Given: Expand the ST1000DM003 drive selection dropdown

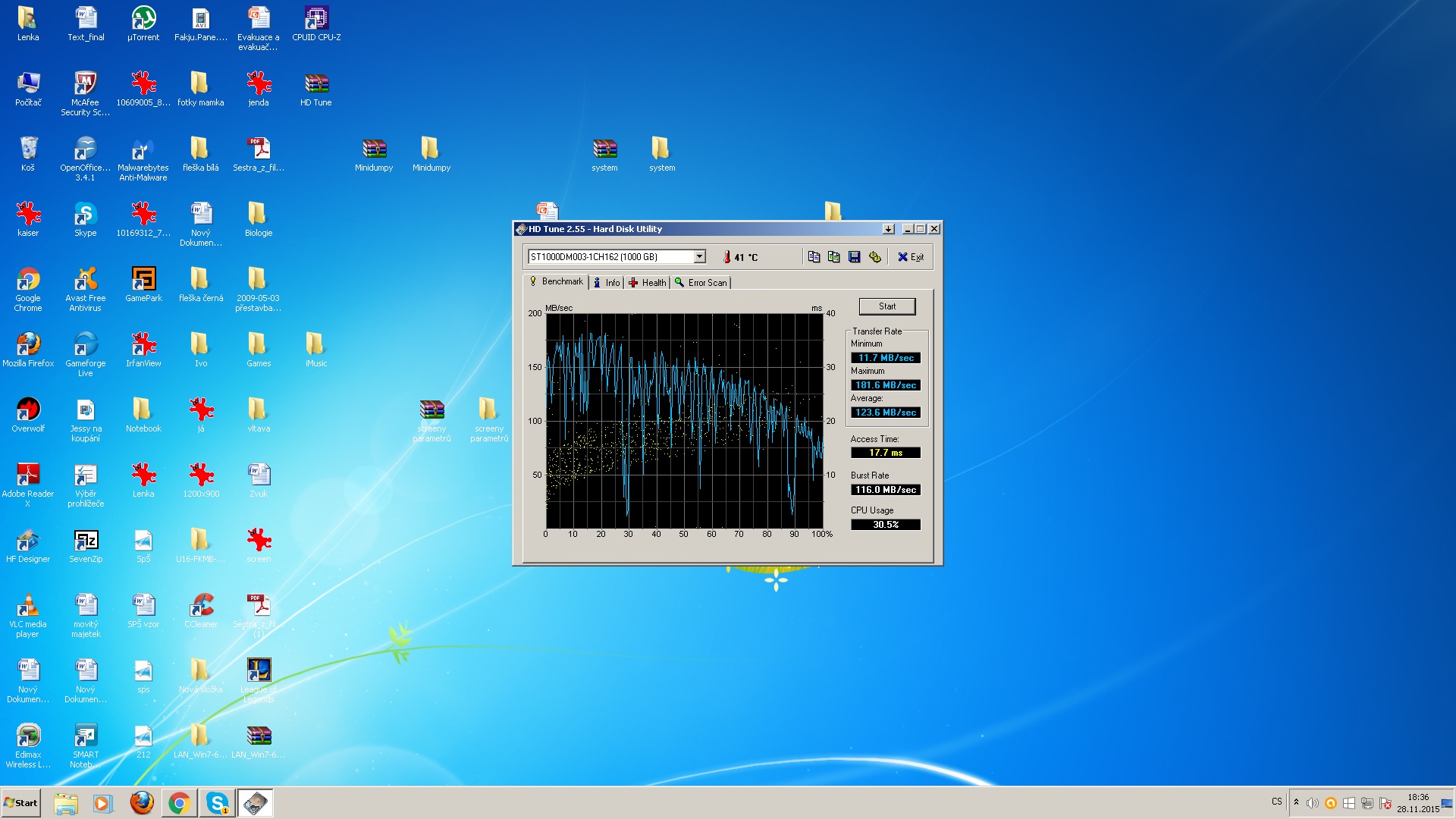Looking at the screenshot, I should pyautogui.click(x=700, y=257).
